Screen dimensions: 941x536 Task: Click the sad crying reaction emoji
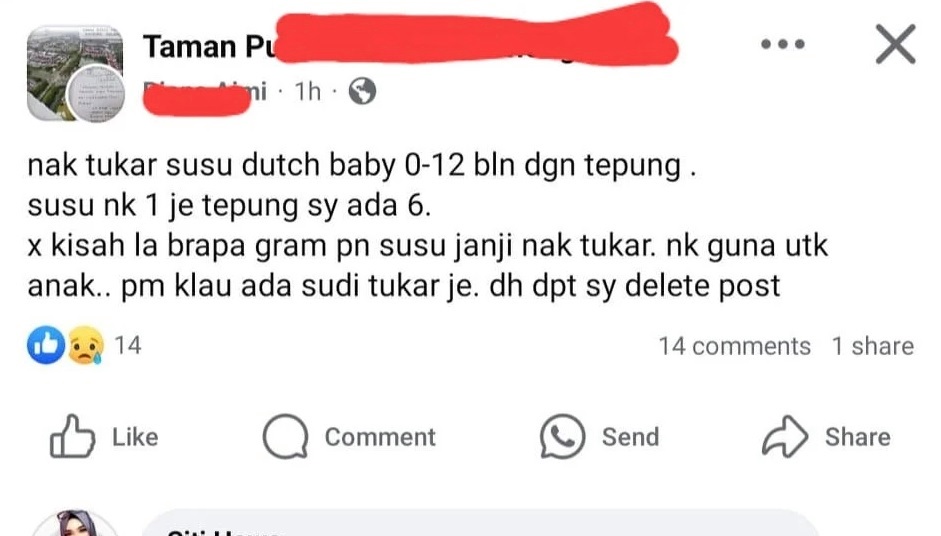[x=85, y=345]
